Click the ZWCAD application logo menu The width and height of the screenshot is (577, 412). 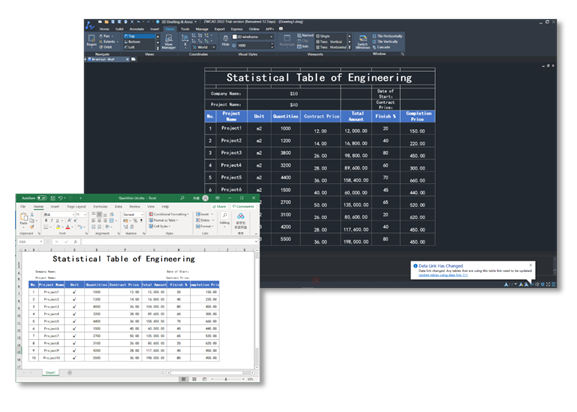click(90, 25)
